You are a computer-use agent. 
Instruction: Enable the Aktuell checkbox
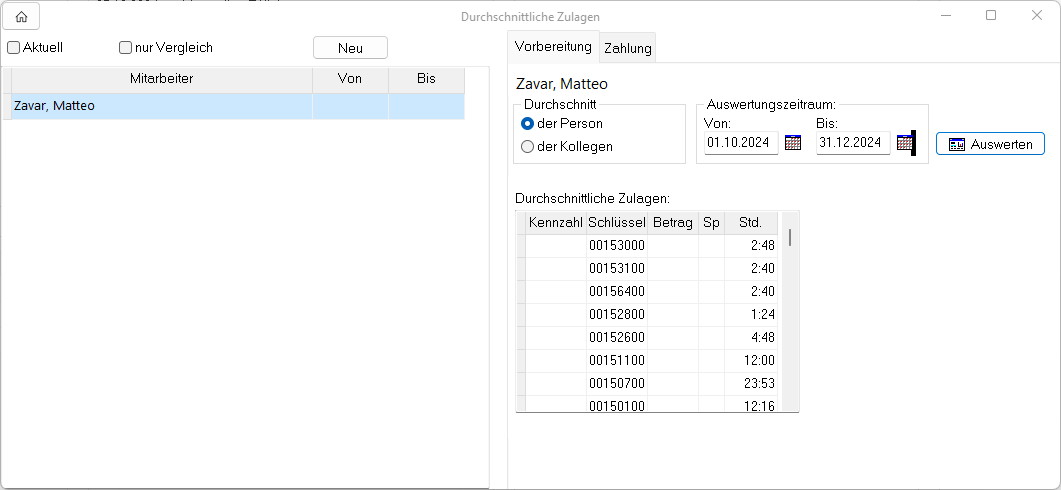14,47
